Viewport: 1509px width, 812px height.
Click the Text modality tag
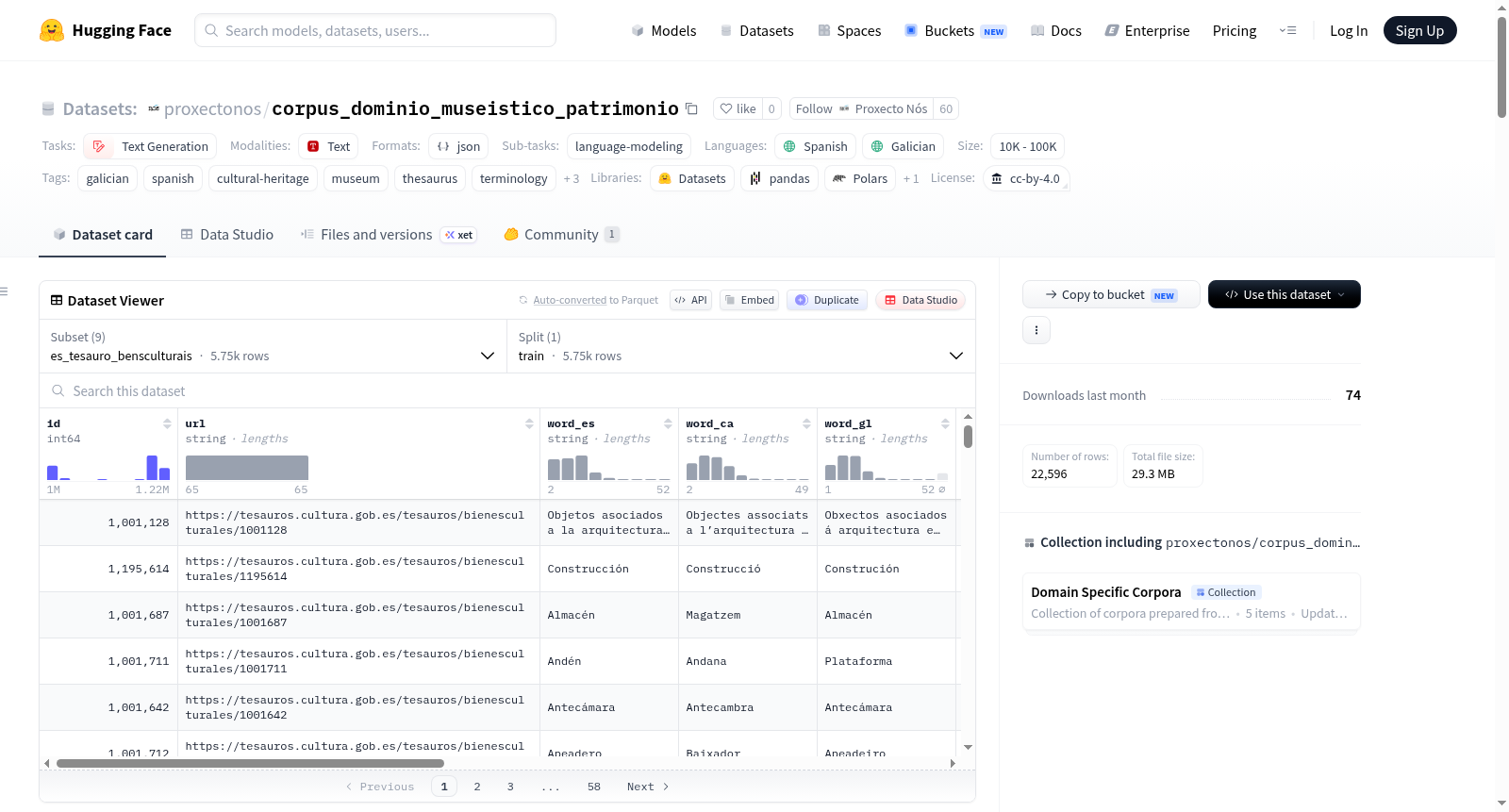coord(328,146)
